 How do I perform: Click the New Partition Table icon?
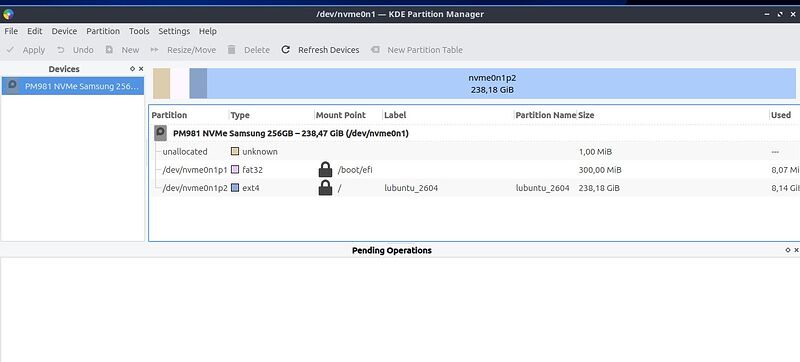375,50
